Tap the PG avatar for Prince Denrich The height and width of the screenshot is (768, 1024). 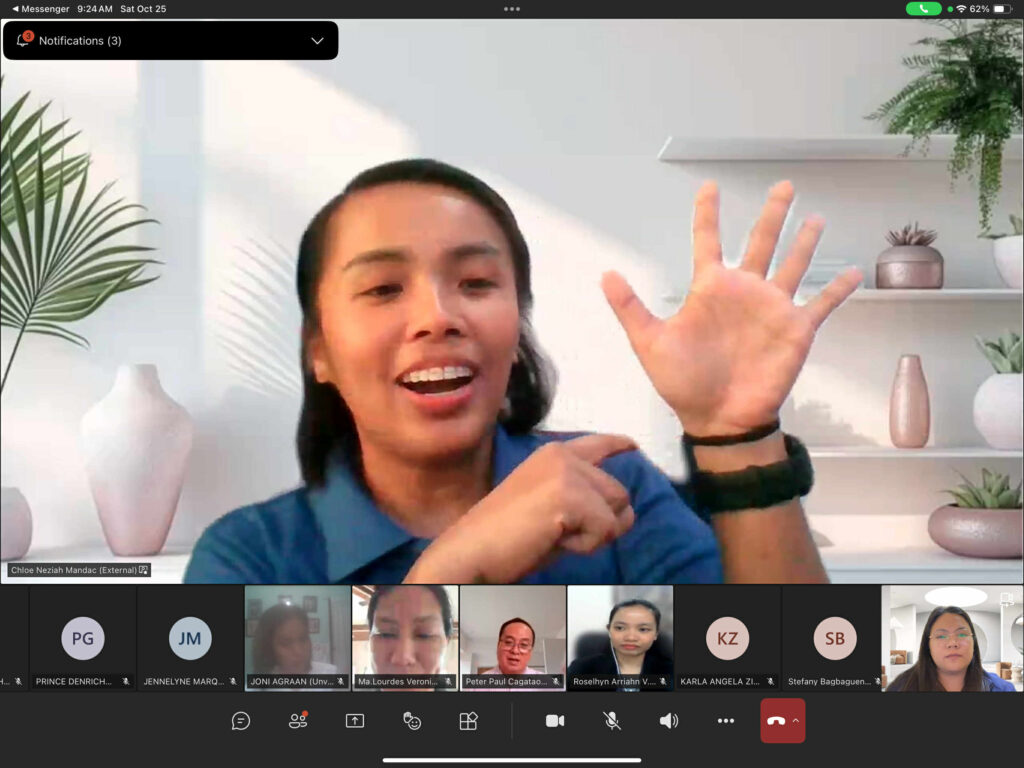83,638
